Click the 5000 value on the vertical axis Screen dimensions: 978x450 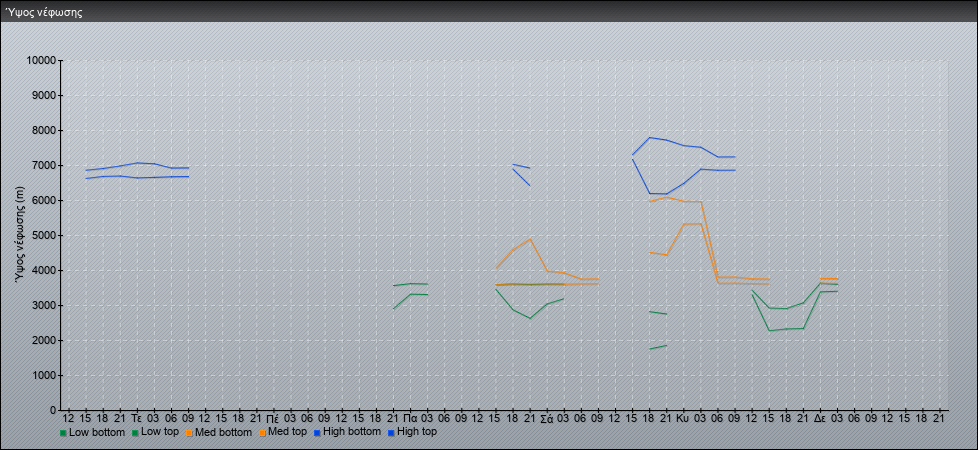(x=44, y=235)
